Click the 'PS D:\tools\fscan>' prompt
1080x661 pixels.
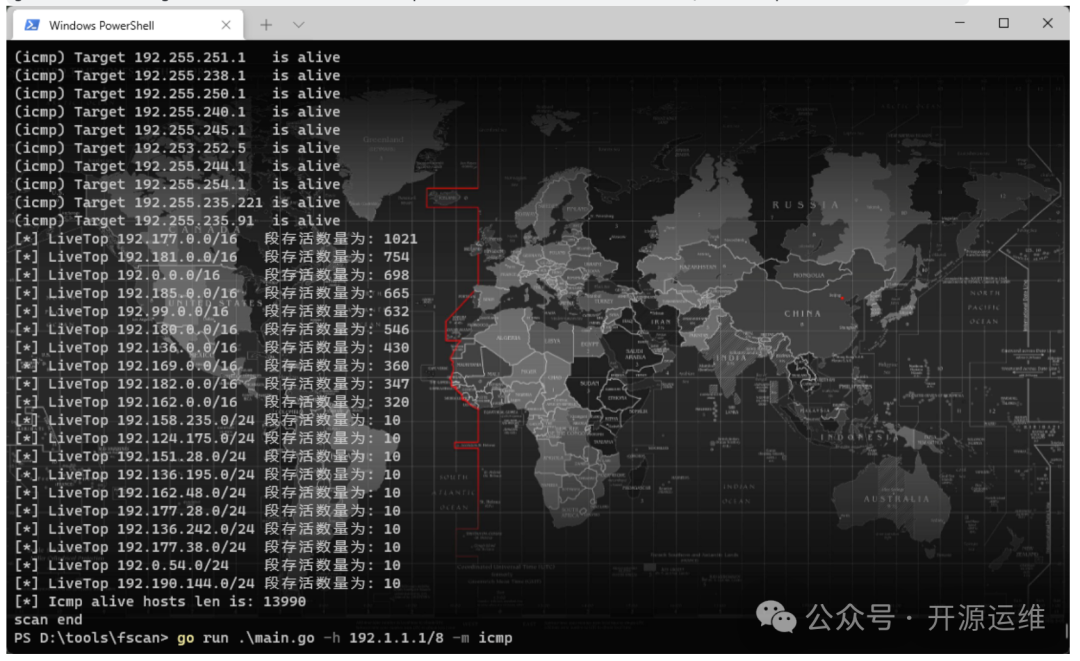click(91, 638)
